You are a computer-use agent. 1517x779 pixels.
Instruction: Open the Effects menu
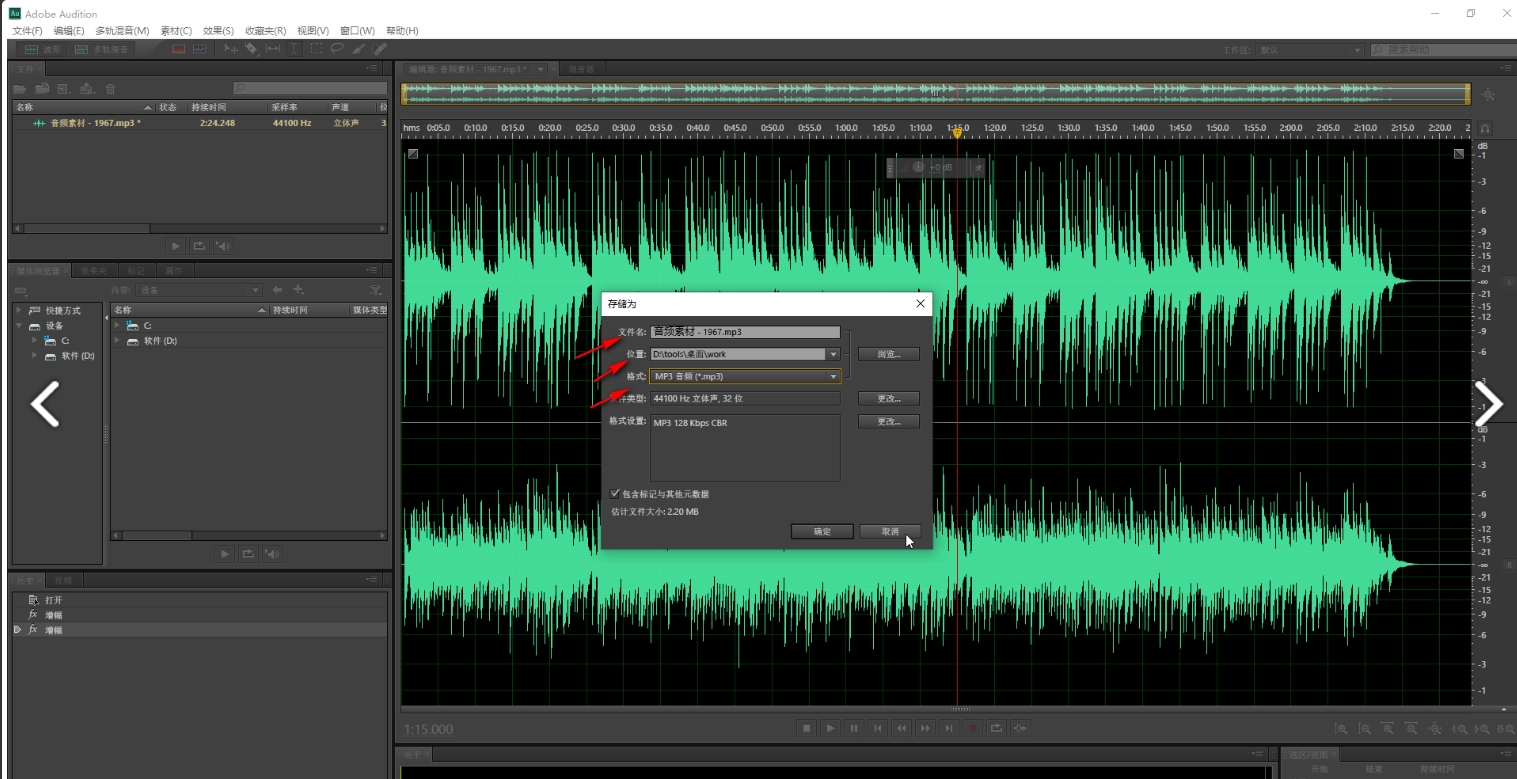pos(218,31)
